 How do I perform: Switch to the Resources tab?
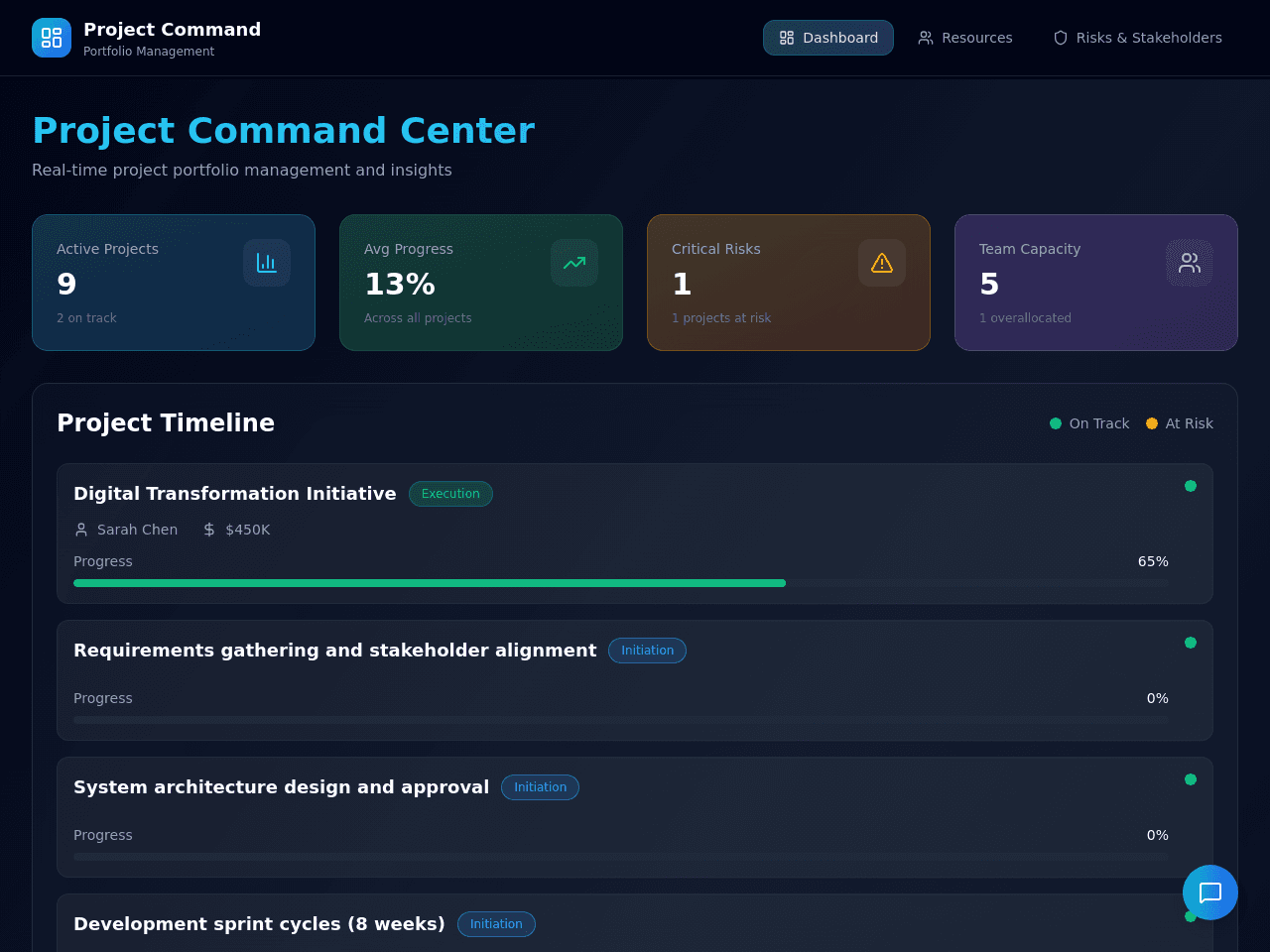(x=965, y=38)
